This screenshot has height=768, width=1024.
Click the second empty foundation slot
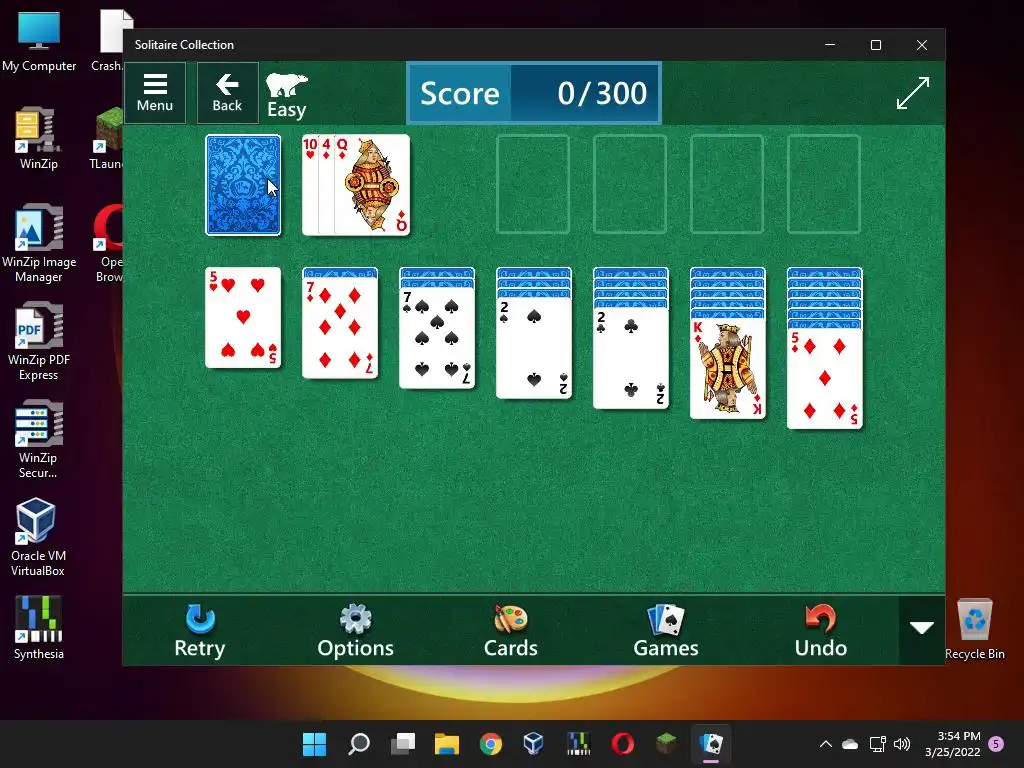[630, 184]
